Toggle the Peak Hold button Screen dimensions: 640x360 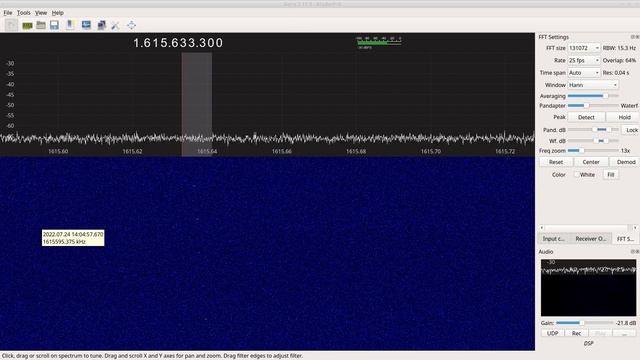pos(624,117)
